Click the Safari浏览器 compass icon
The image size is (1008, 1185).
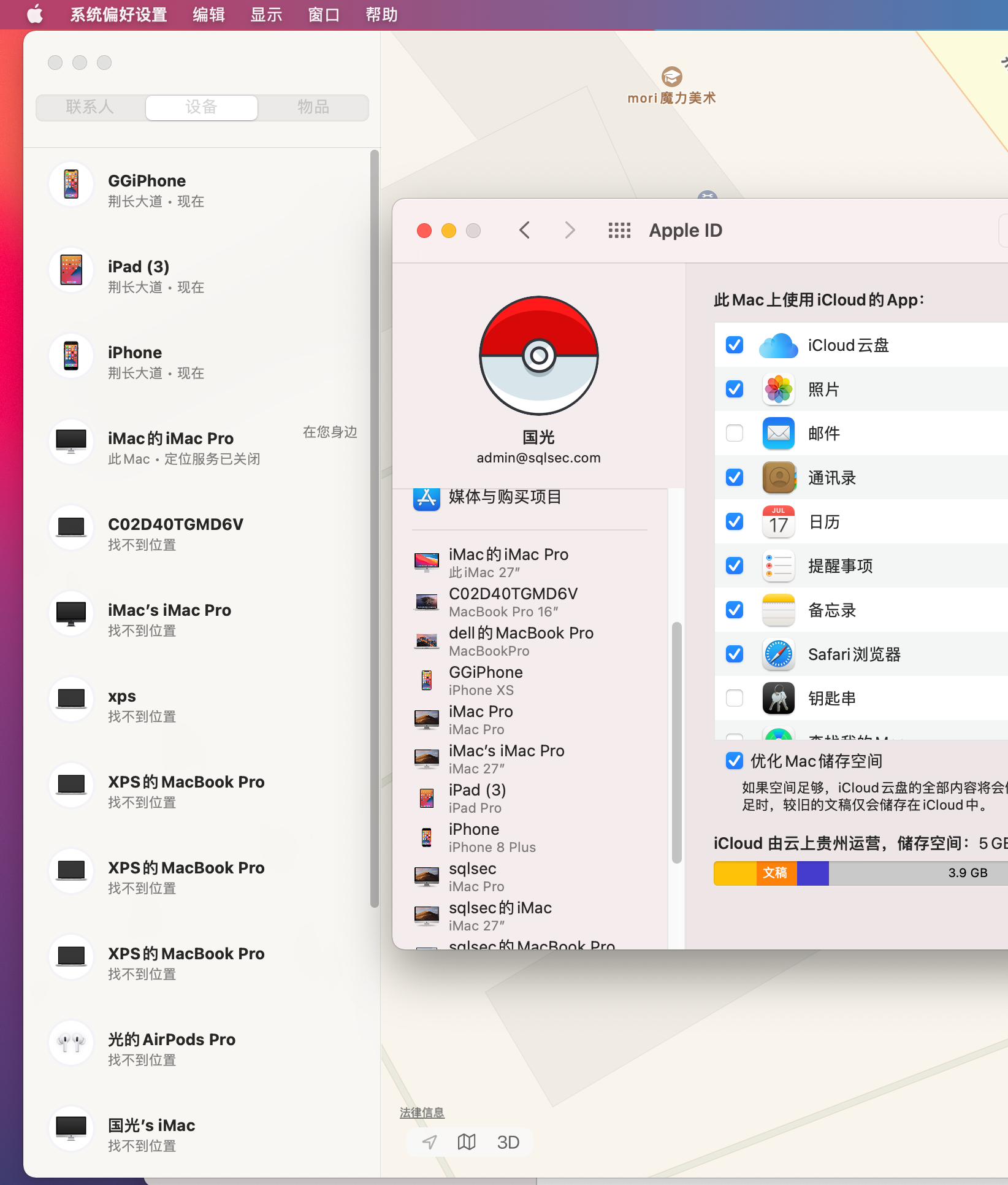click(779, 654)
